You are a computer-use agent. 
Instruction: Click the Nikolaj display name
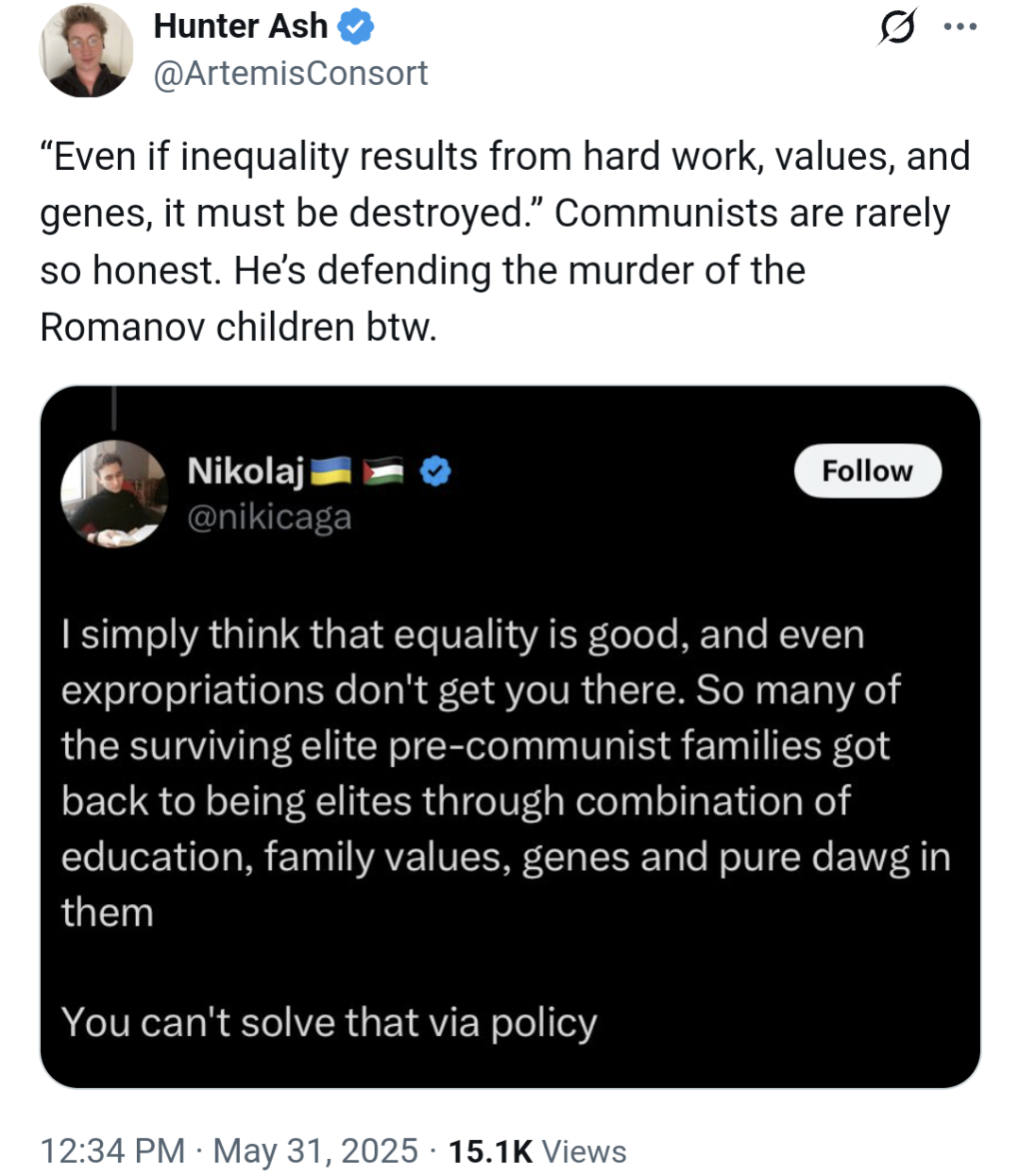(x=246, y=469)
